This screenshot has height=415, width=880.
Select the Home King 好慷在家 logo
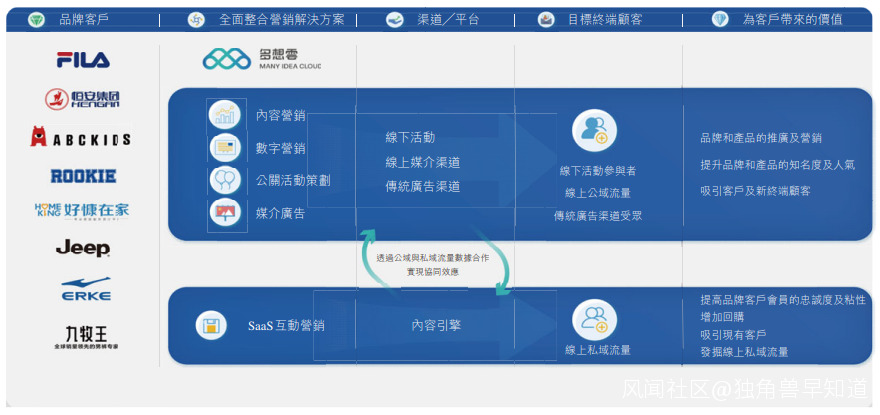tap(82, 211)
